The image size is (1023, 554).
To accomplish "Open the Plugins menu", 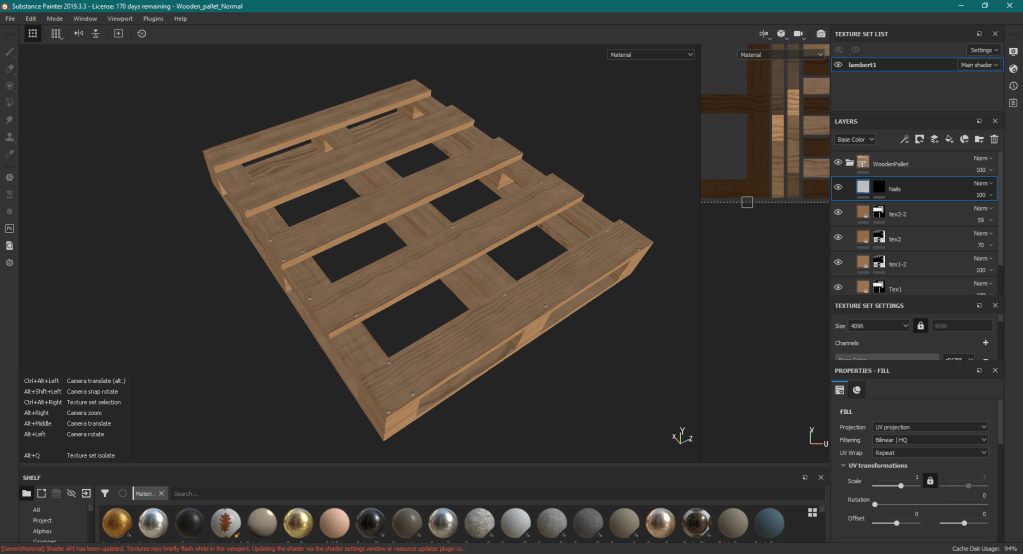I will 153,18.
